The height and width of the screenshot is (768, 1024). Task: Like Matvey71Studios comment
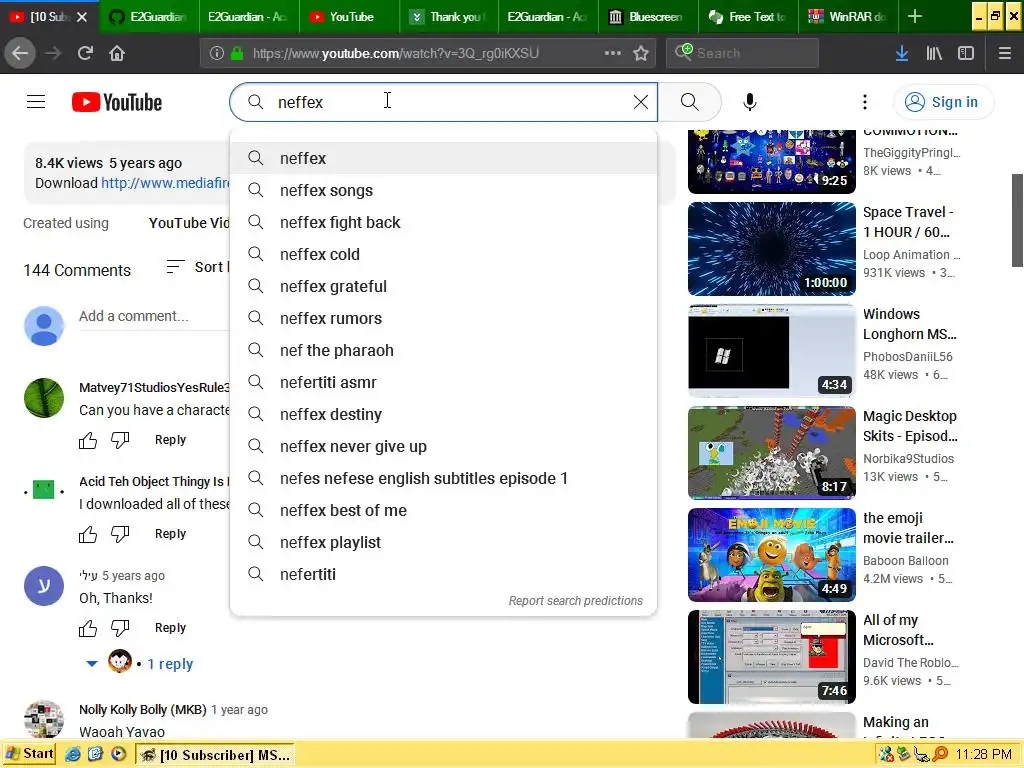pos(88,440)
